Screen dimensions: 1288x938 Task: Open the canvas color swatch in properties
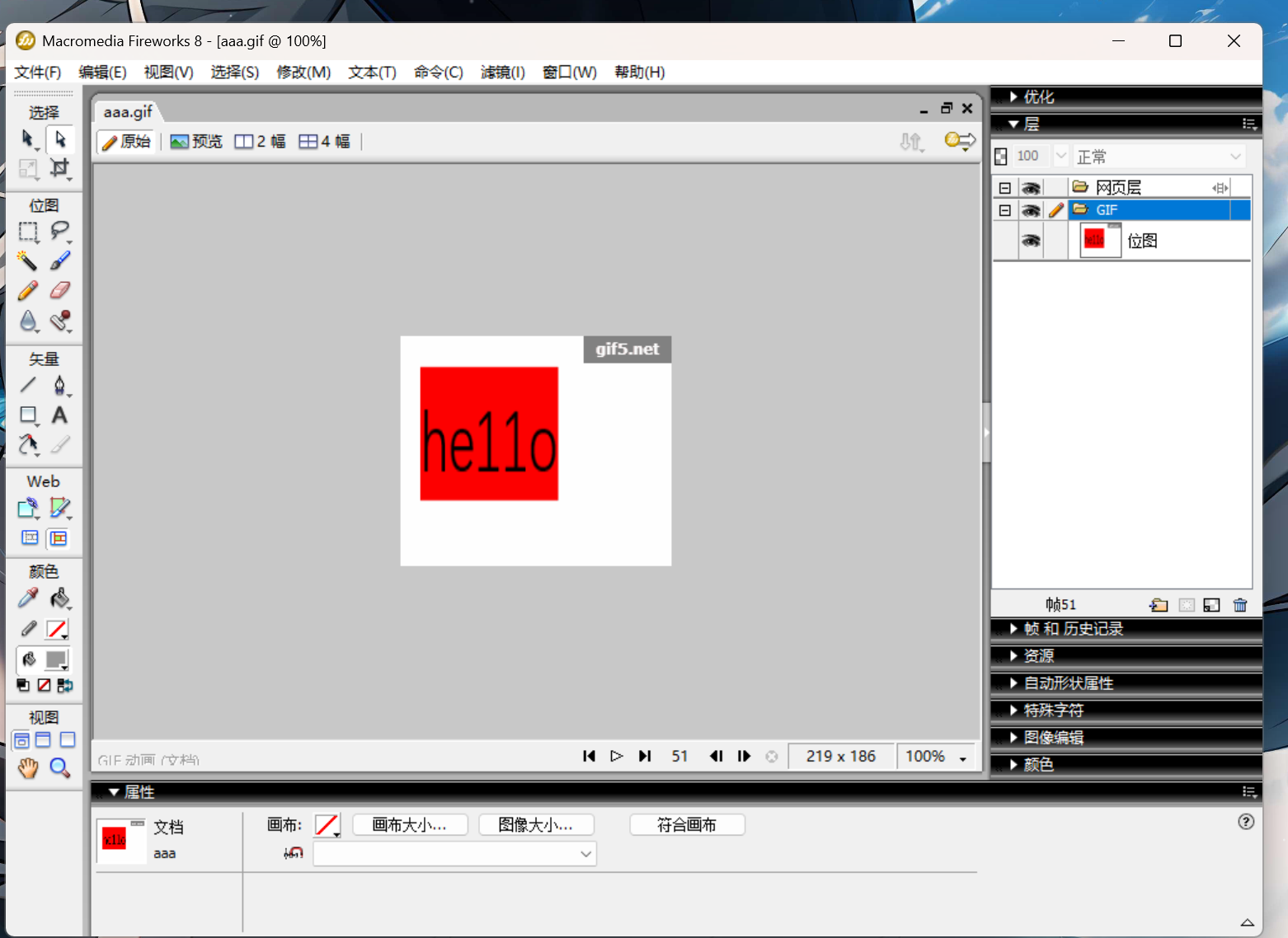click(x=327, y=825)
